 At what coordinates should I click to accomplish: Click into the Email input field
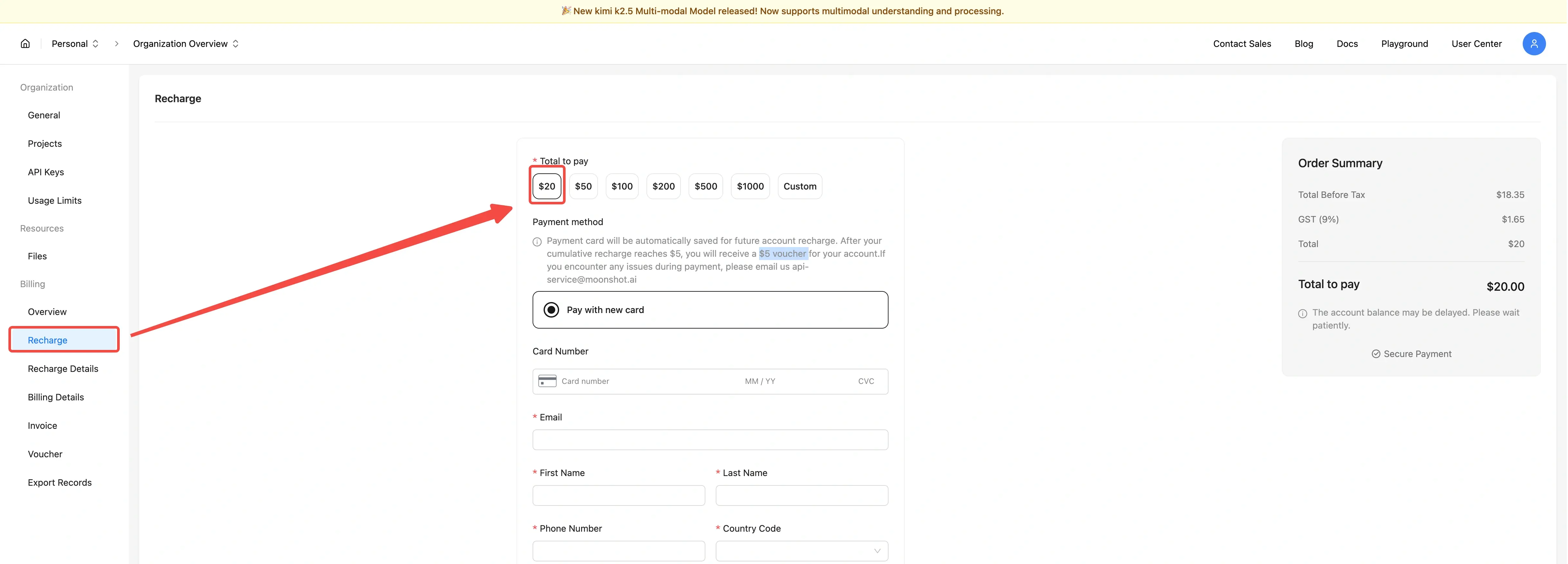pos(710,440)
